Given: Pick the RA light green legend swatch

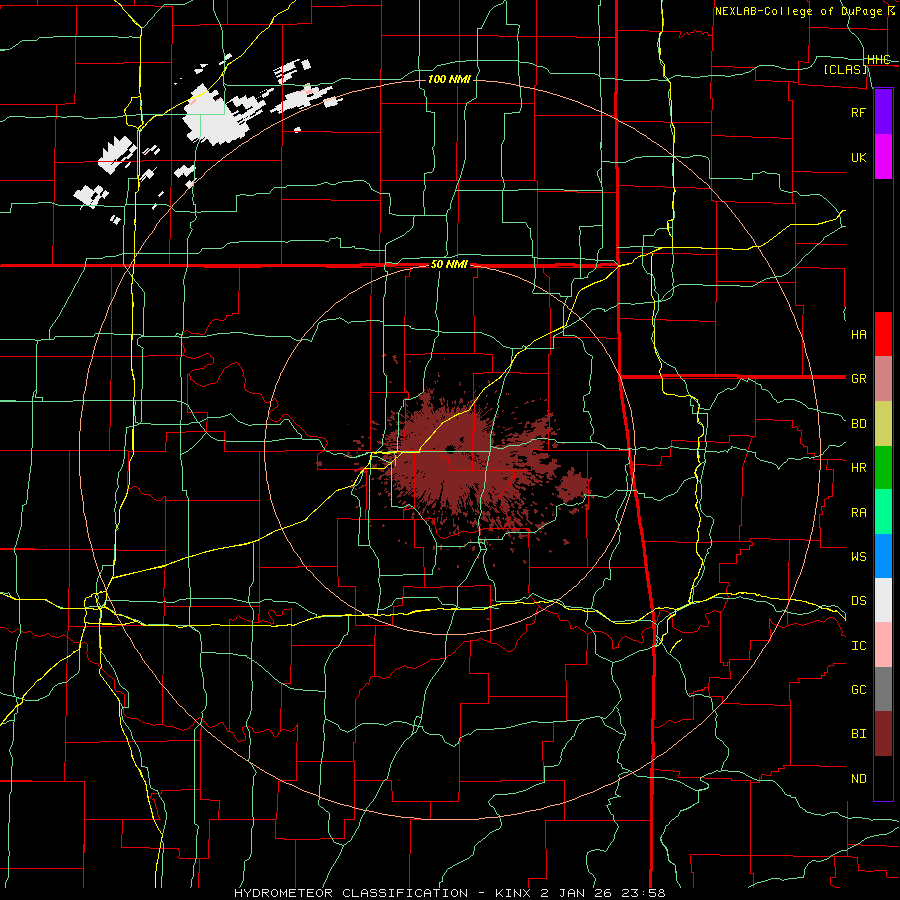Looking at the screenshot, I should pos(883,512).
